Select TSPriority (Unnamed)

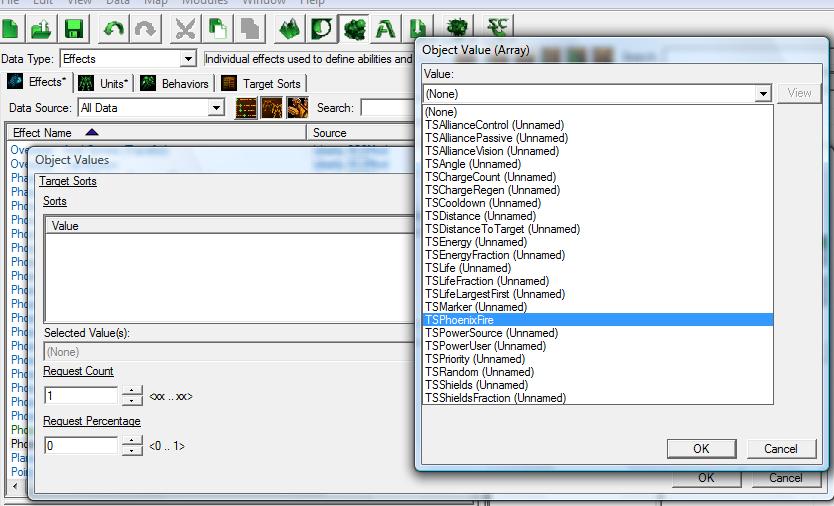[x=598, y=359]
